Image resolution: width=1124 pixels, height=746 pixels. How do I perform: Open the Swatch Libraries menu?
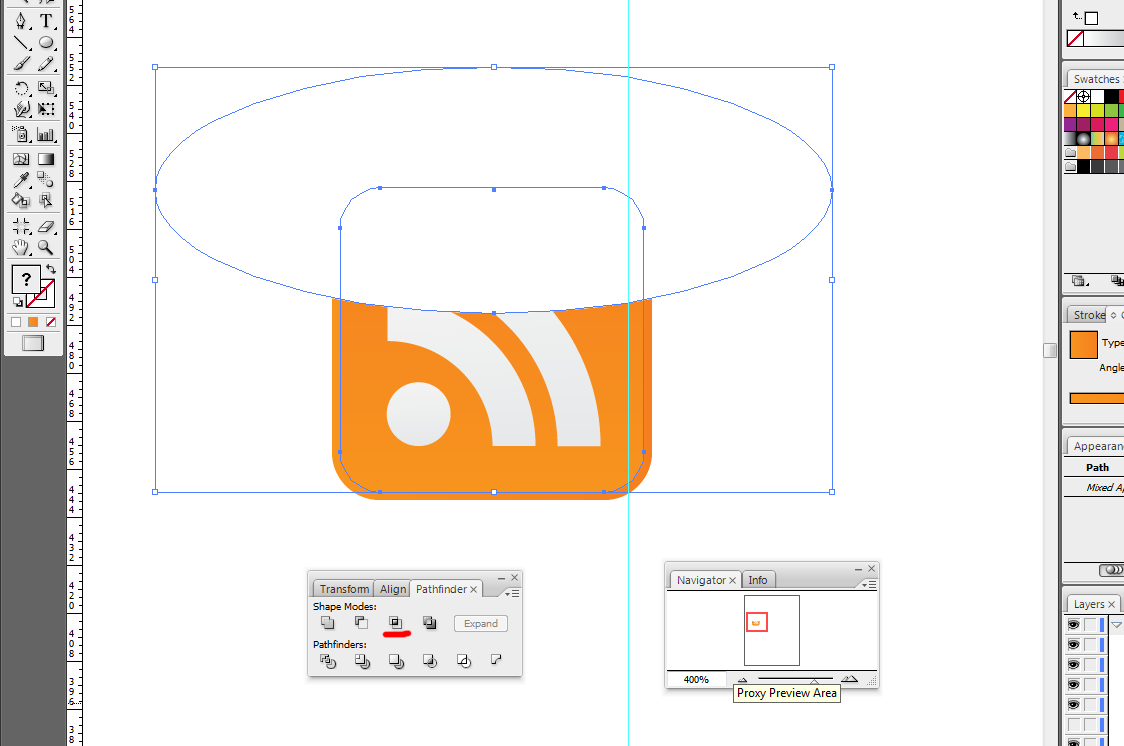pyautogui.click(x=1080, y=281)
